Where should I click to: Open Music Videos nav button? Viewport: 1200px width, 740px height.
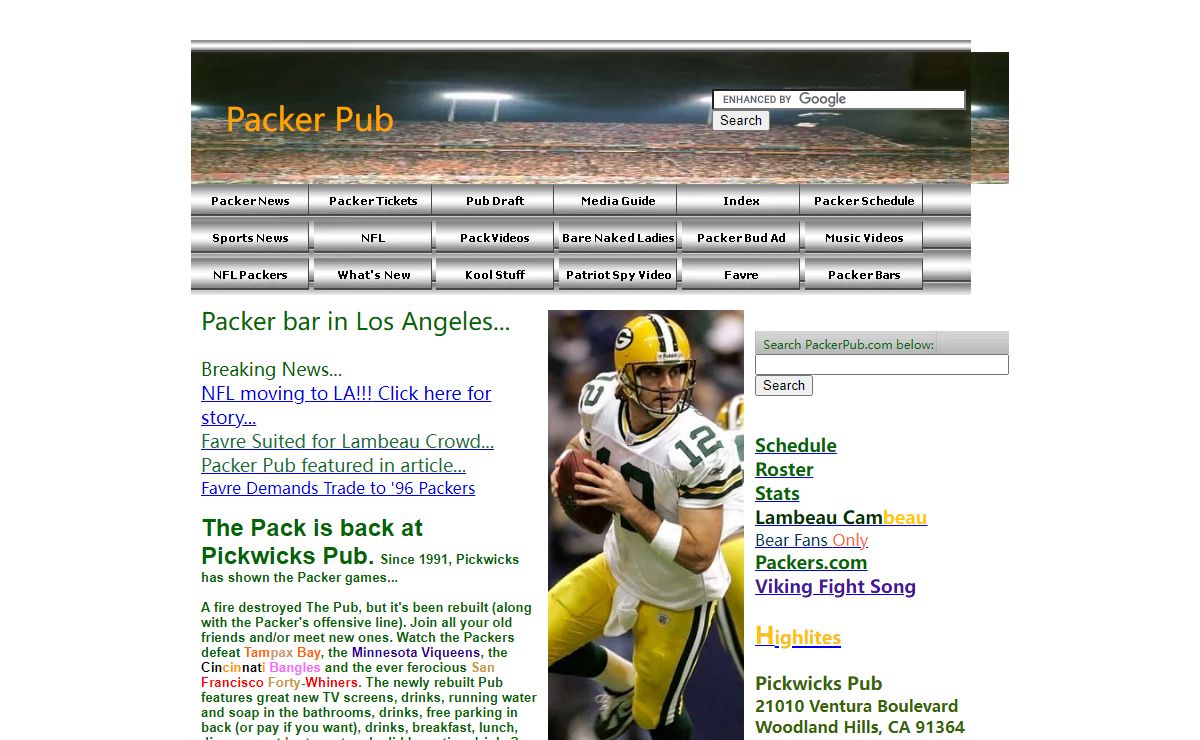[x=864, y=237]
